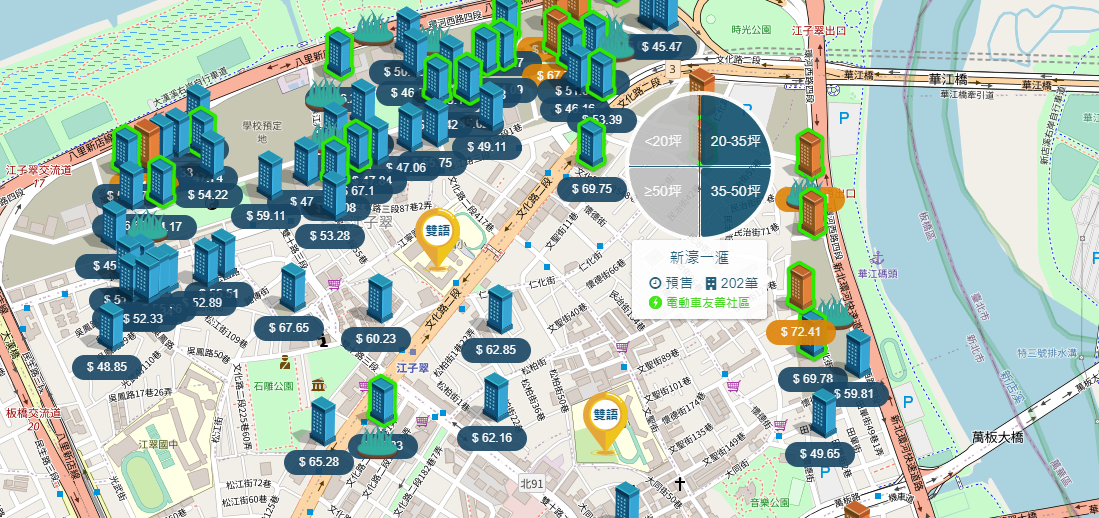The height and width of the screenshot is (518, 1099).
Task: Select the green-outlined building above $ 69.75
Action: click(590, 144)
